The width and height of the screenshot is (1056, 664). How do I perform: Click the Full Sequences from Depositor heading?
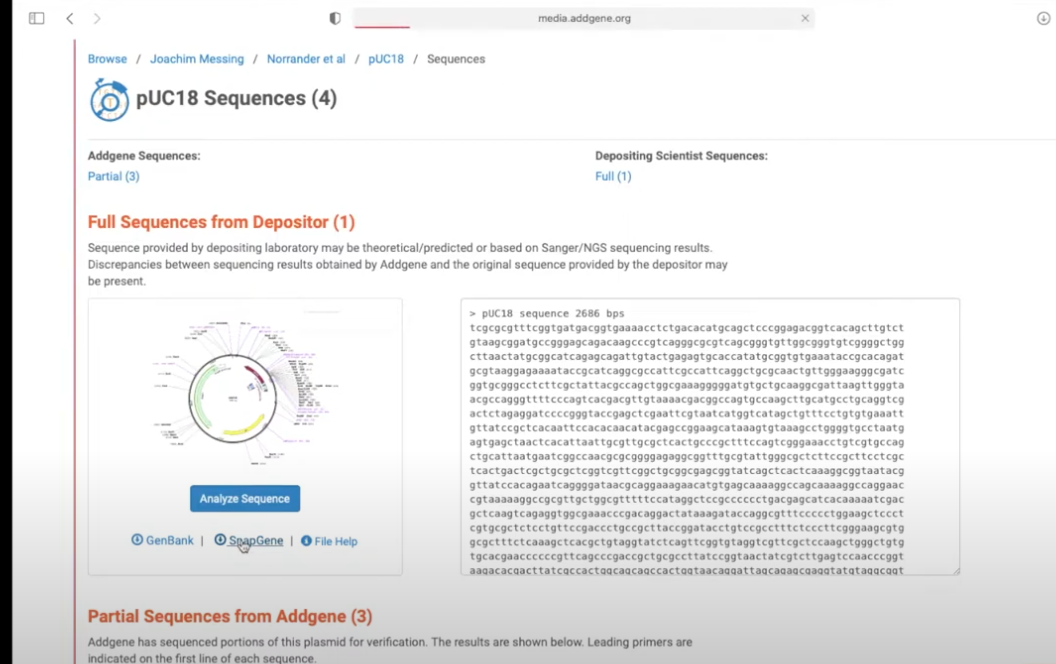click(221, 222)
